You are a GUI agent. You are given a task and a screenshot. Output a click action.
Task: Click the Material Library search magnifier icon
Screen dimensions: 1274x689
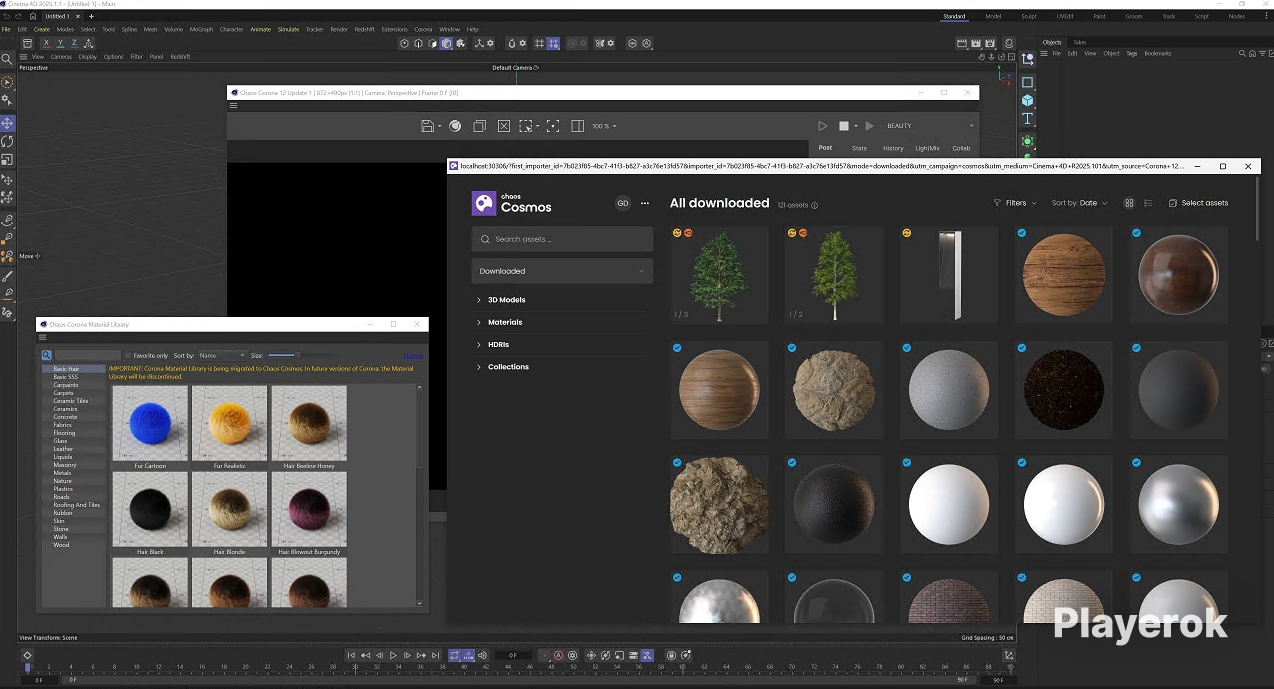46,355
